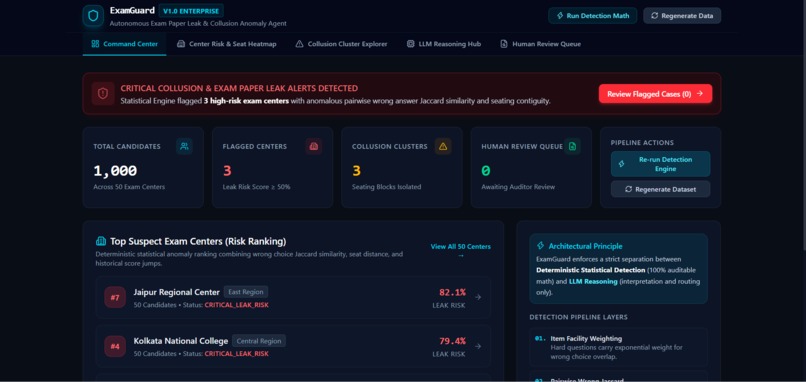
Task: Click the Command Center tab grid icon
Action: click(x=95, y=44)
